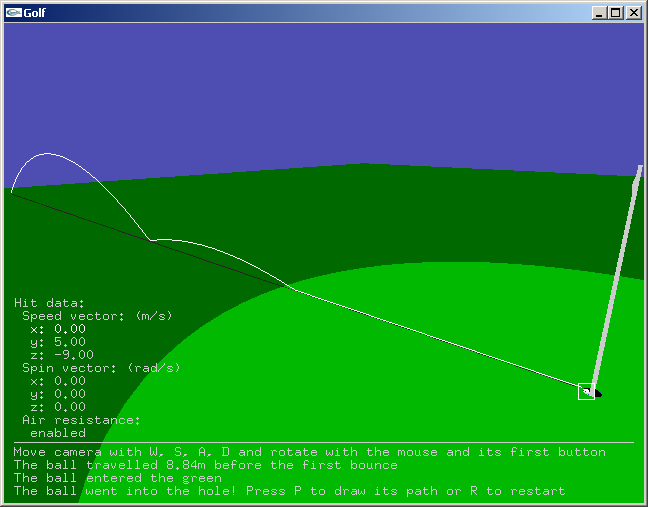The image size is (648, 507).
Task: Click the 'travelled 8.84m before the first bounce' line
Action: coord(205,465)
